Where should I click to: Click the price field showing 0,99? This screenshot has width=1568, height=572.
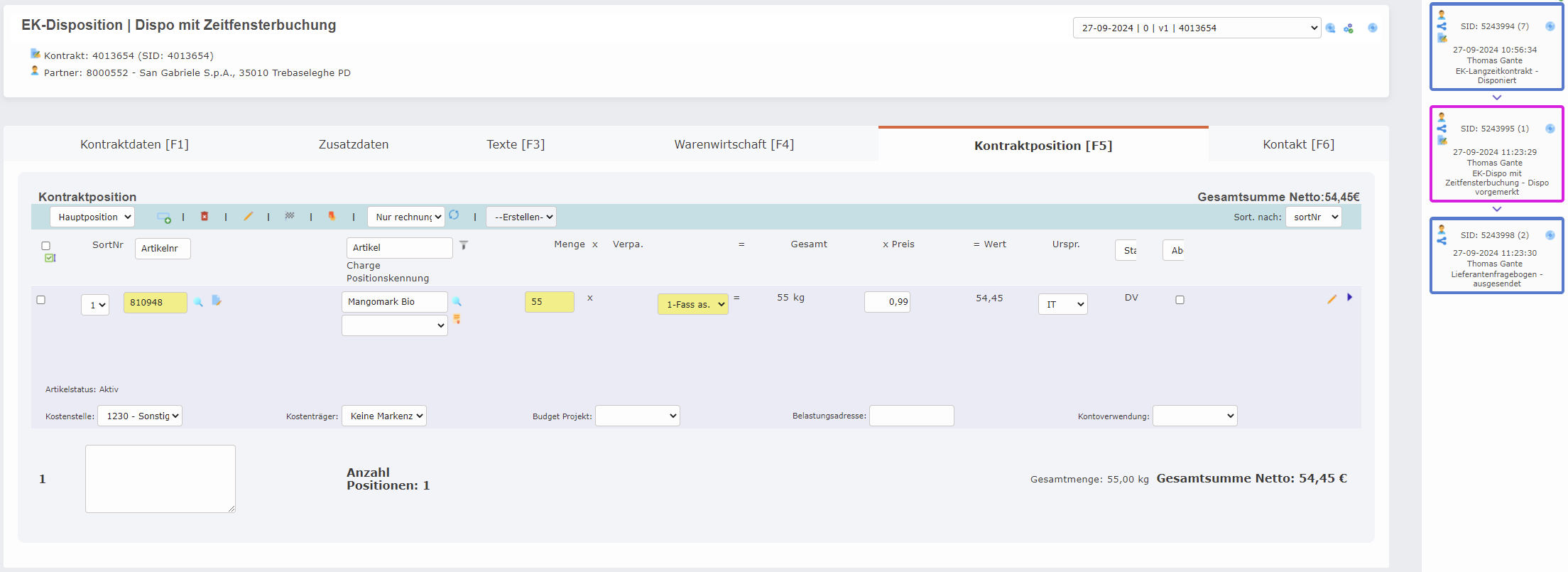coord(887,302)
